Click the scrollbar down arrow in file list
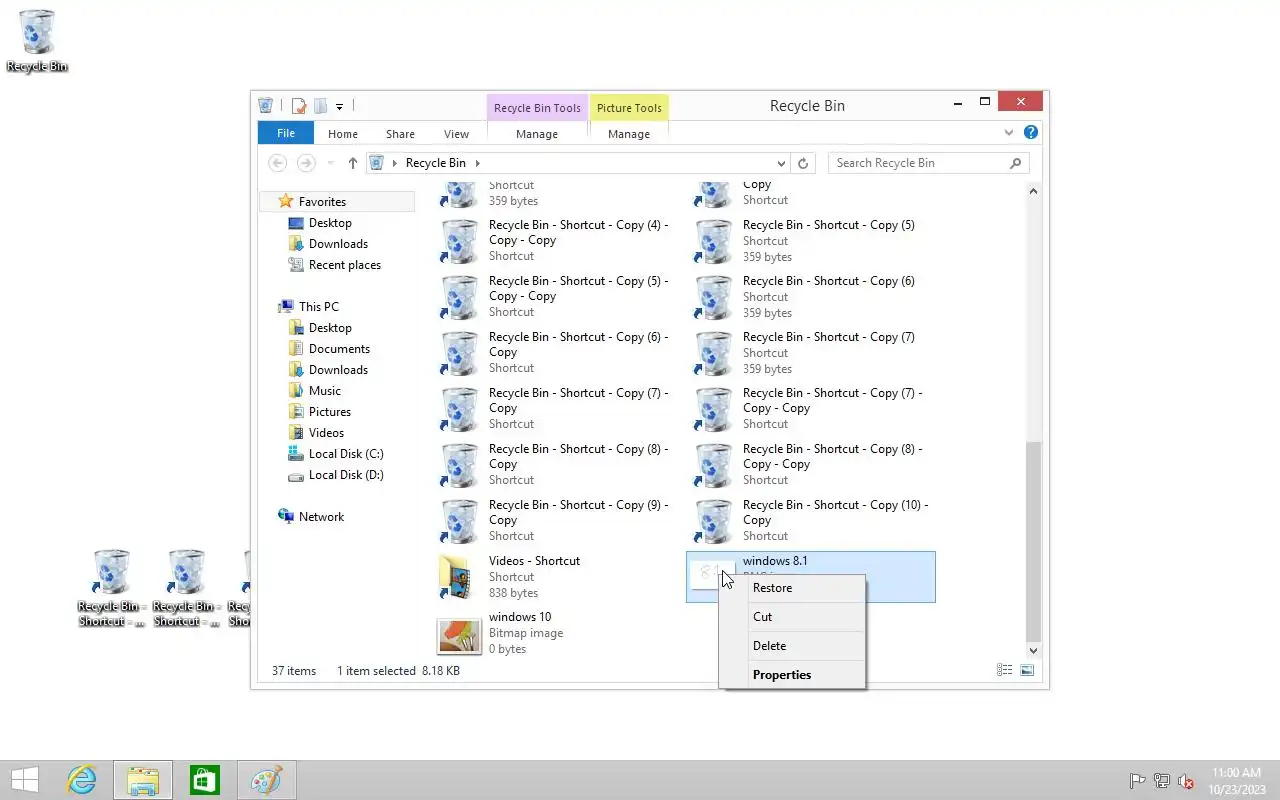Viewport: 1280px width, 800px height. tap(1034, 651)
